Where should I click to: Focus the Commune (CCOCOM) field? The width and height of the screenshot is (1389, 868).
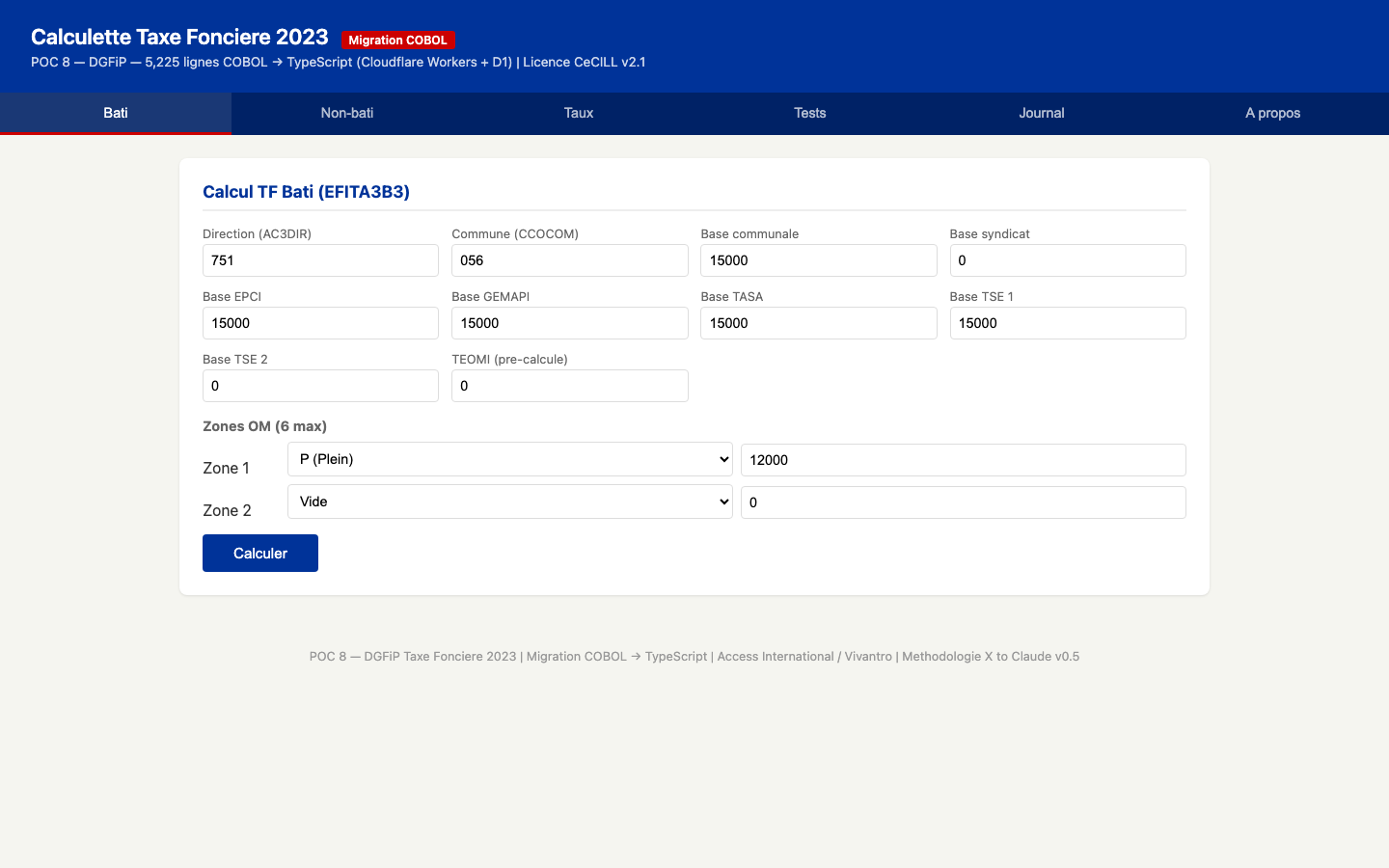click(569, 260)
